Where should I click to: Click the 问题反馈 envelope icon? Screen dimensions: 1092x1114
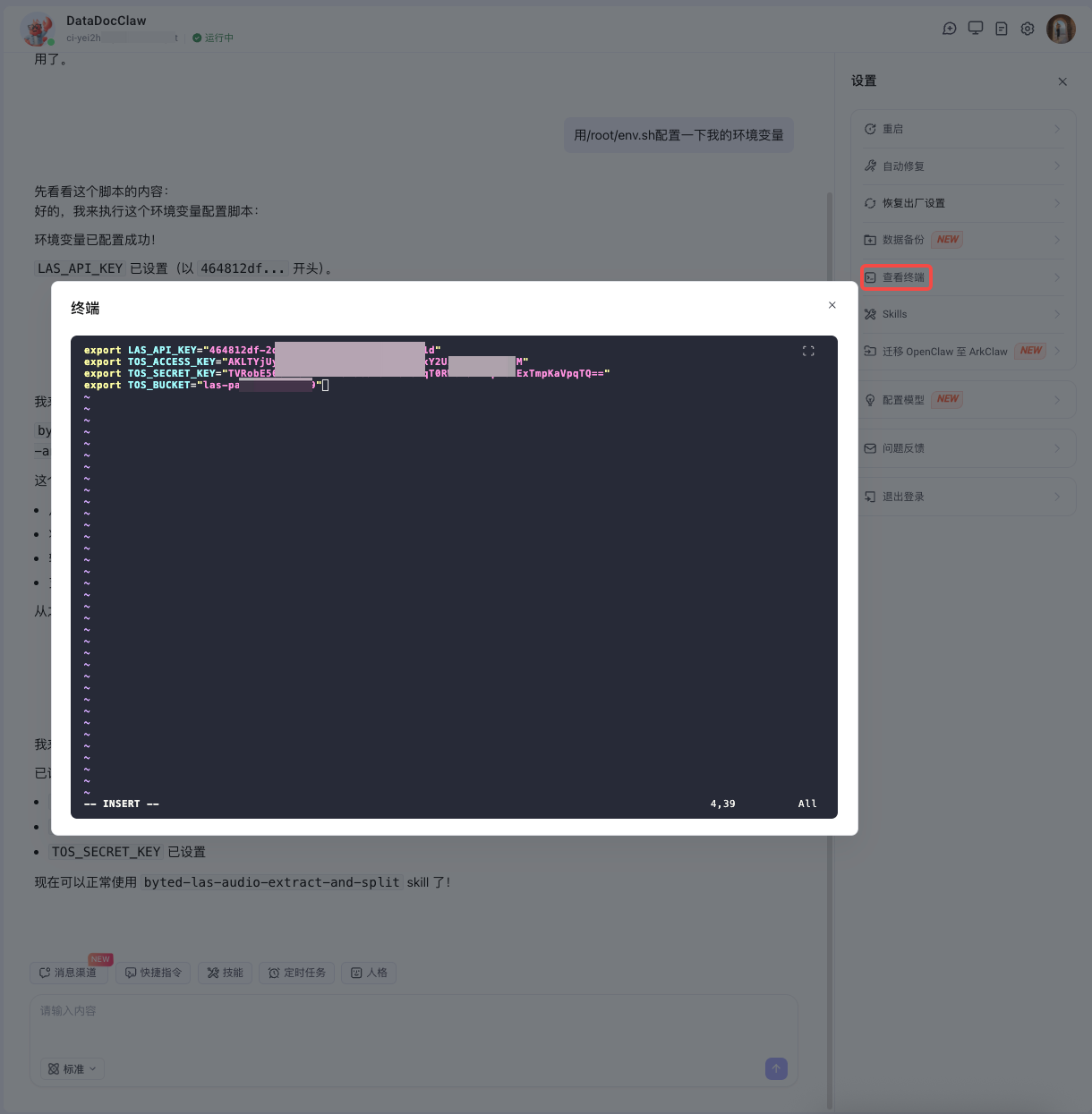click(x=870, y=448)
